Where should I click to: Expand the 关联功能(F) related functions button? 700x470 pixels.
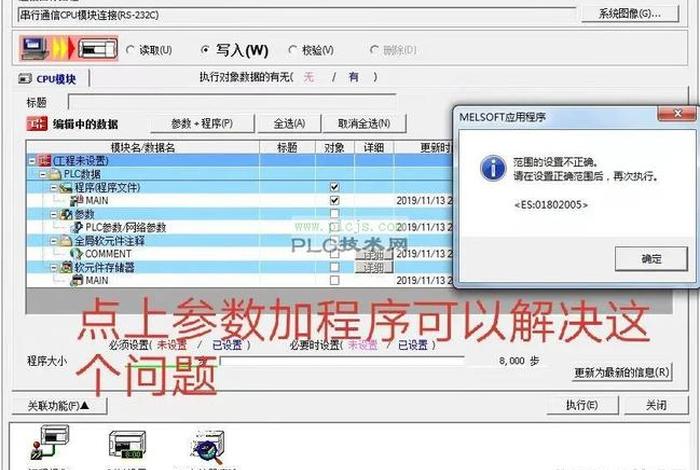click(x=59, y=406)
